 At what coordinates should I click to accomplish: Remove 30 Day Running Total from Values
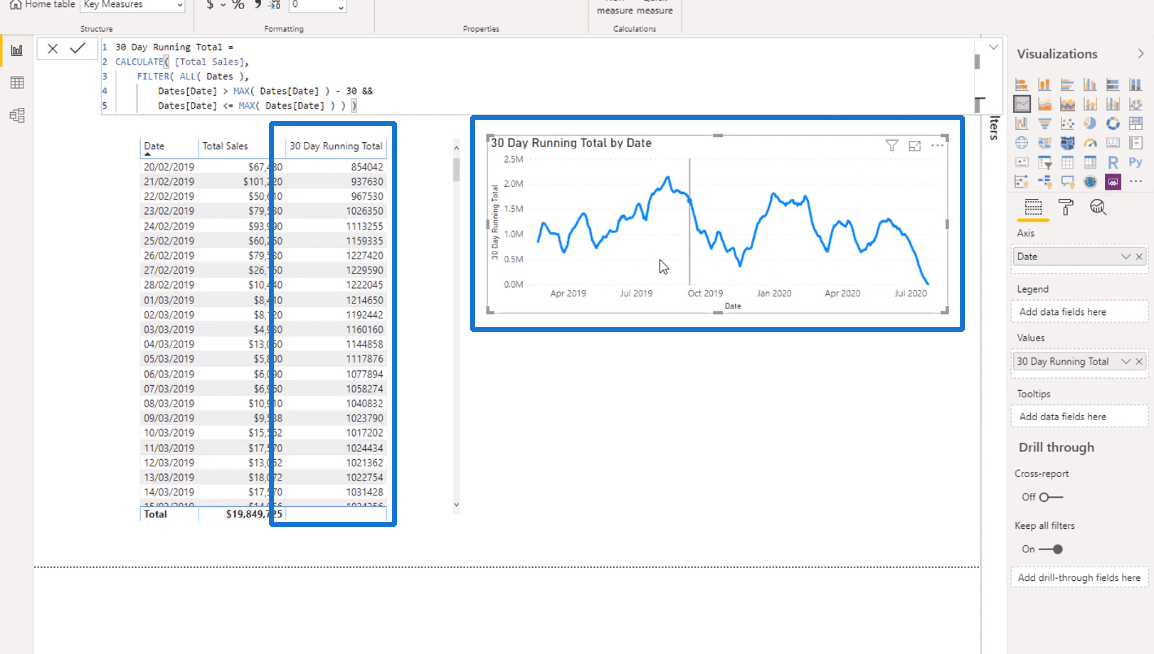1139,362
